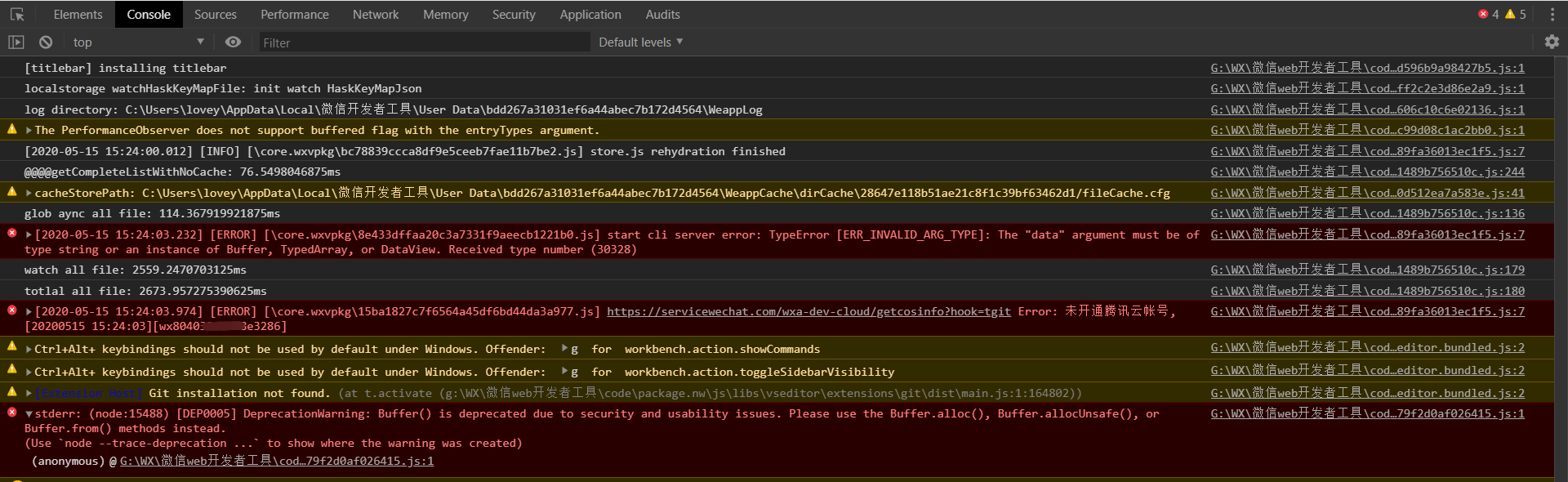Click error icon of the getcosinfo row
This screenshot has width=1568, height=482.
[12, 310]
